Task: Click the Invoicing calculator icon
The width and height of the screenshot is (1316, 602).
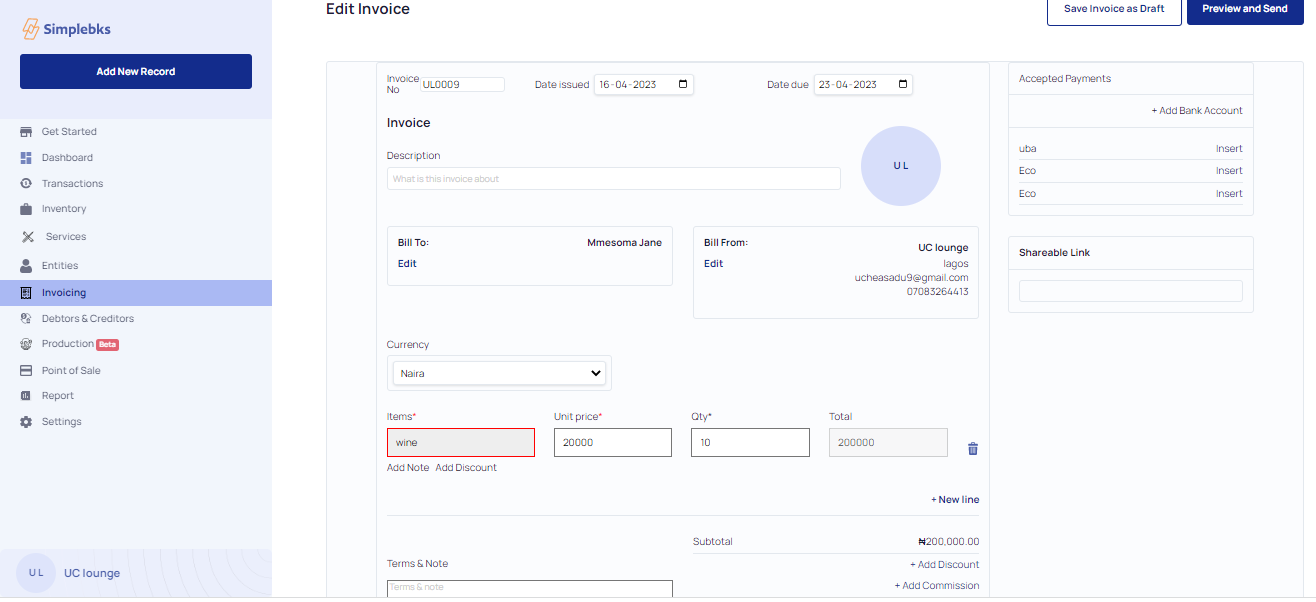Action: 27,293
